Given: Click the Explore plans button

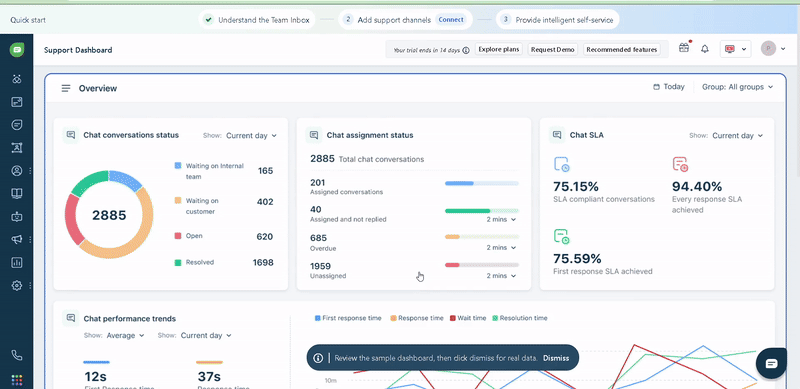Looking at the screenshot, I should coord(498,49).
